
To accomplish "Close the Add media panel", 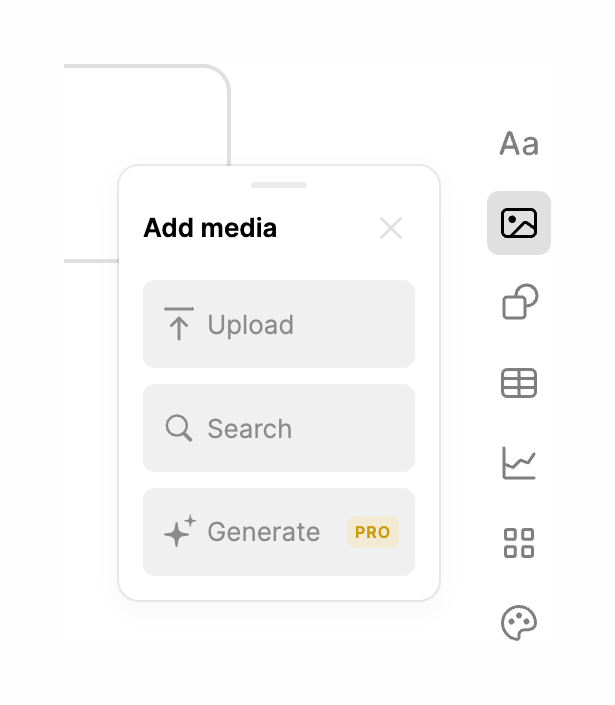I will (x=391, y=228).
